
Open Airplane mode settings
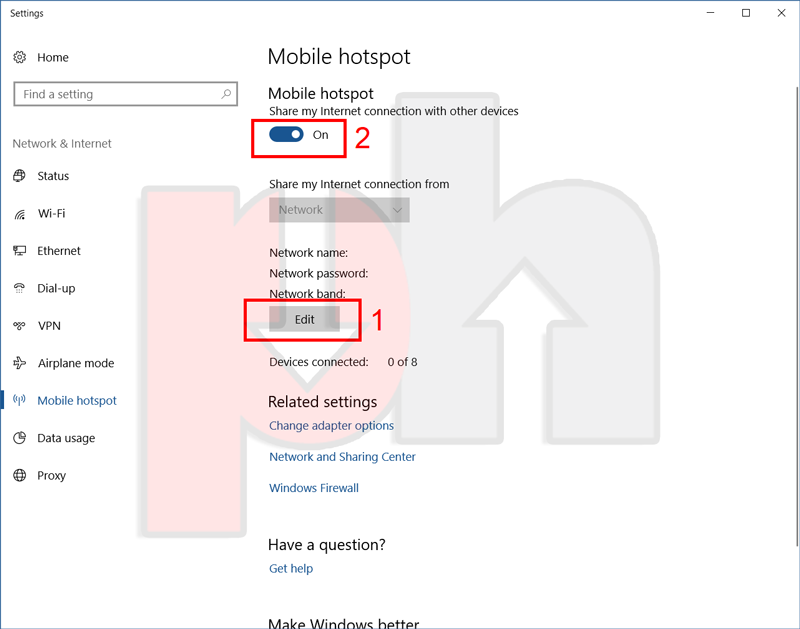pos(76,363)
